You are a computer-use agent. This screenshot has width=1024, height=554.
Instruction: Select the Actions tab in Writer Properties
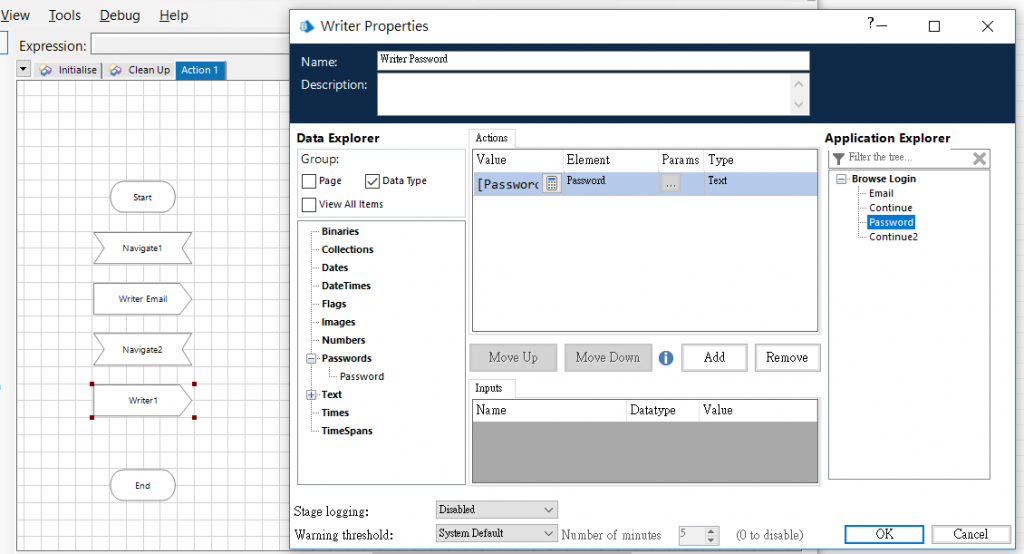pyautogui.click(x=492, y=138)
